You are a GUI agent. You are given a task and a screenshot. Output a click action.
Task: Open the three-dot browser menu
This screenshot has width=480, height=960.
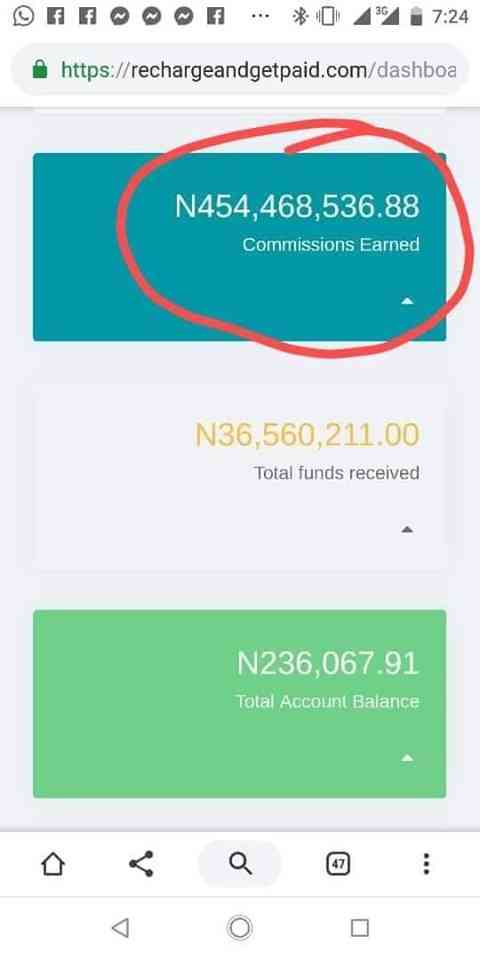click(x=426, y=864)
